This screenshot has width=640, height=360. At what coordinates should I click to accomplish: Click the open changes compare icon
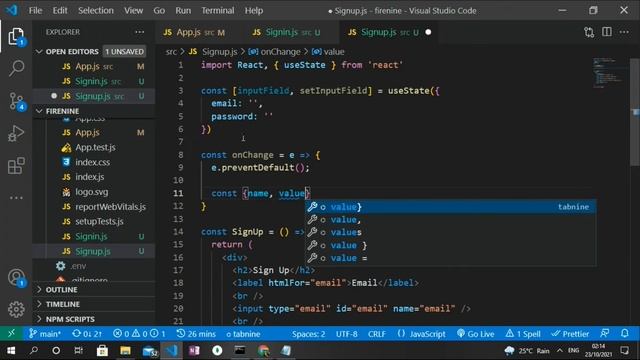click(589, 32)
